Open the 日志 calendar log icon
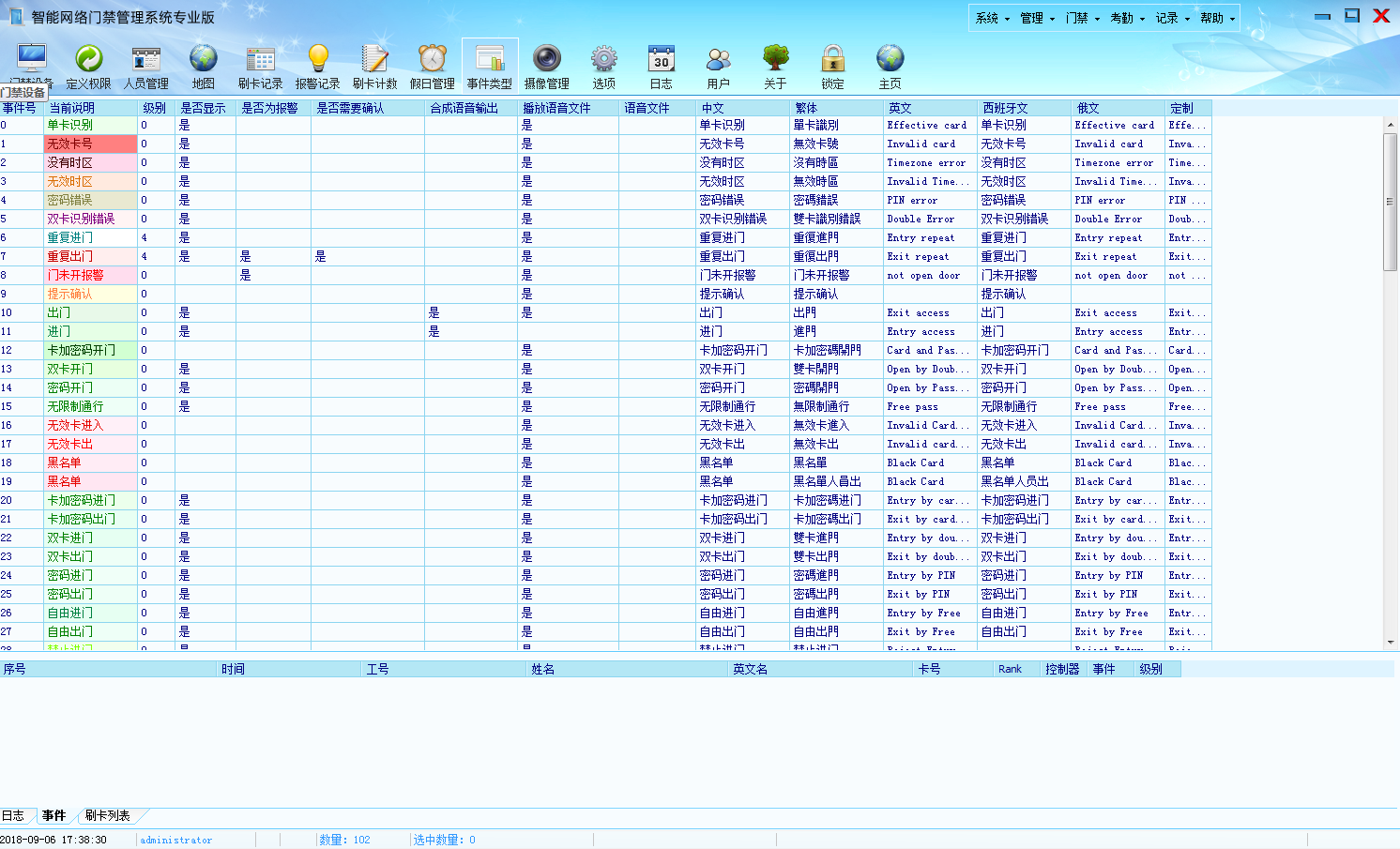The height and width of the screenshot is (849, 1400). (662, 67)
